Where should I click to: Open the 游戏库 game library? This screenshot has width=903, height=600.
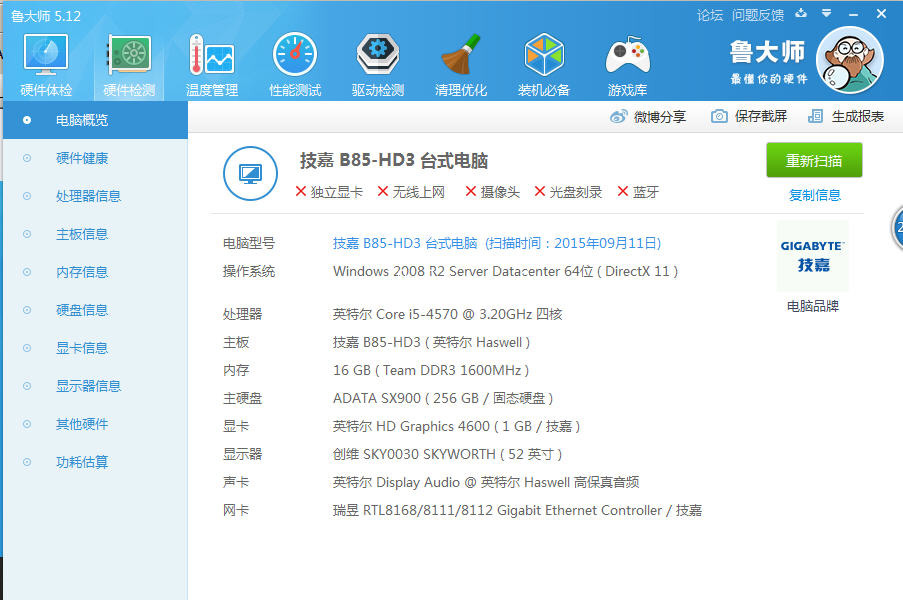[x=627, y=64]
